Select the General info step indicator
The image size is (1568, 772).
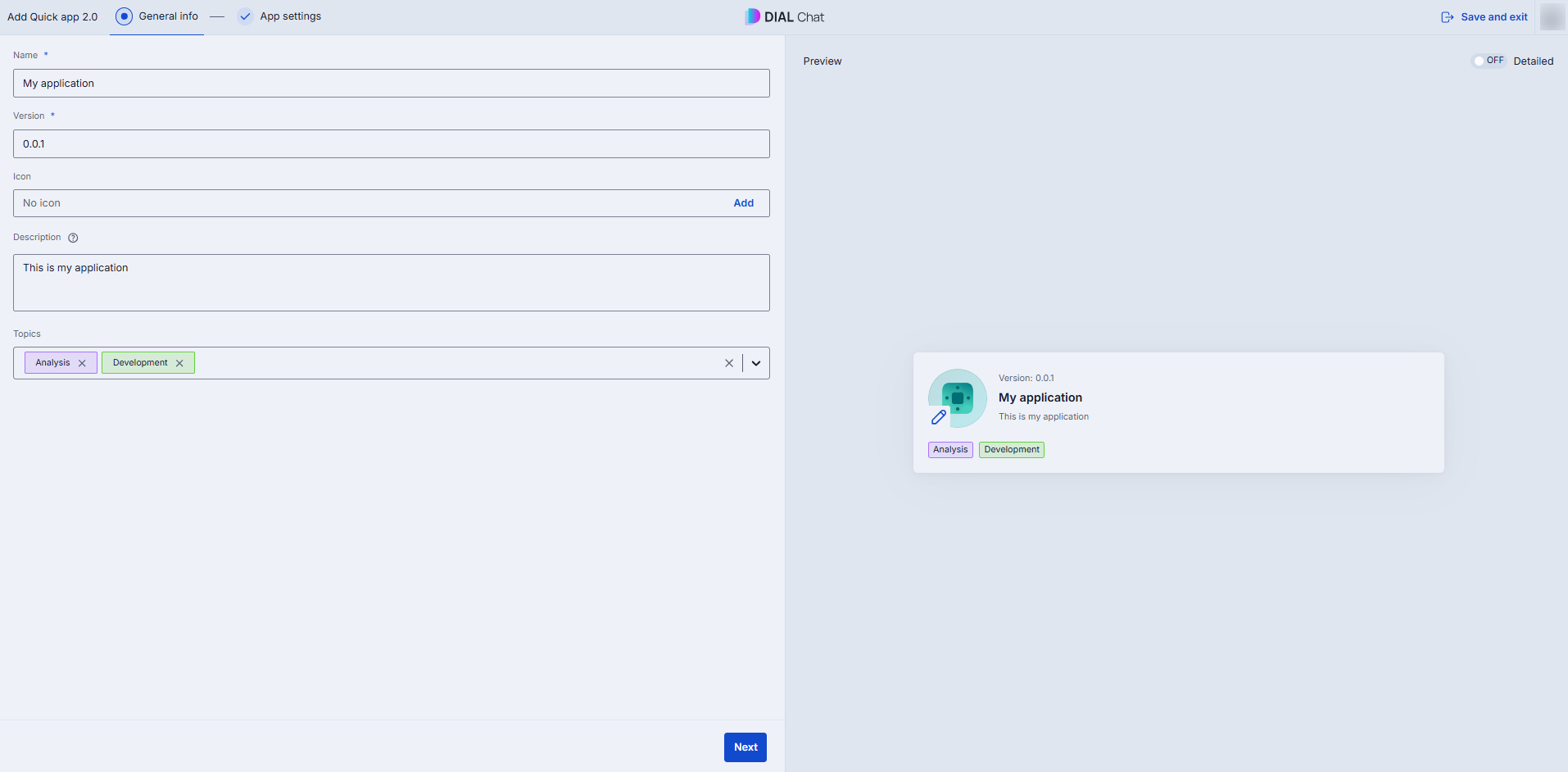(124, 16)
